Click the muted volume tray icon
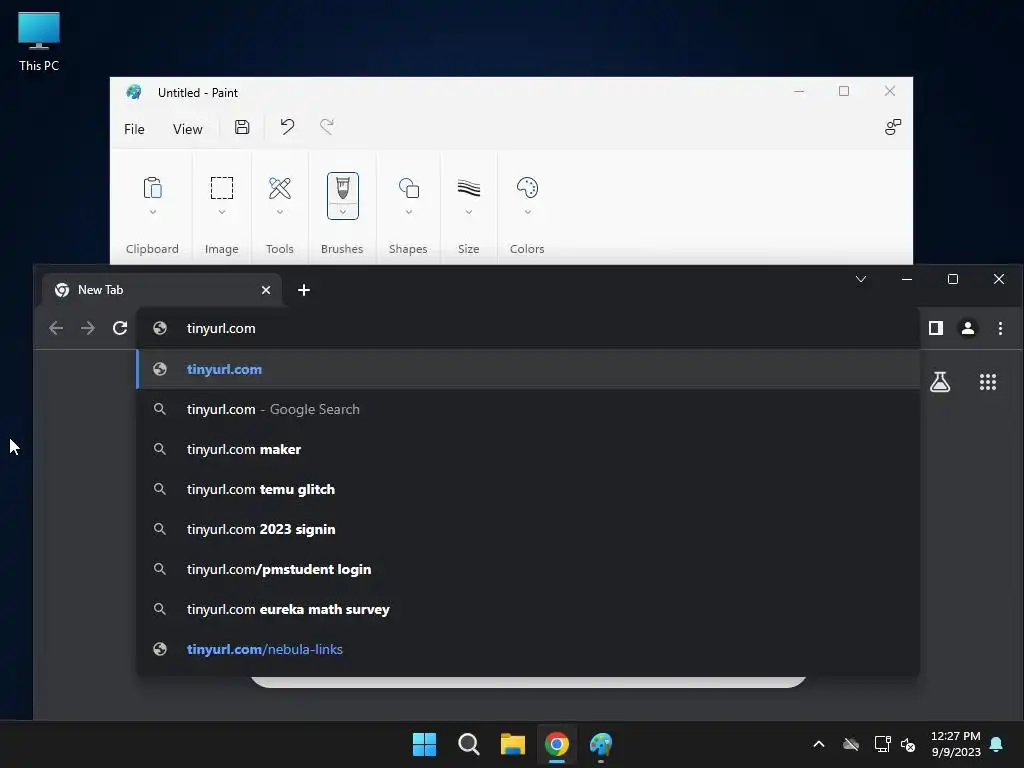Image resolution: width=1024 pixels, height=768 pixels. [x=908, y=744]
